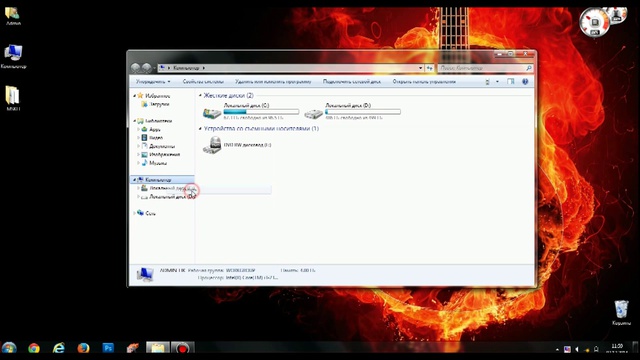
Task: Select the Local Disk (C:) drive icon
Action: (x=212, y=112)
